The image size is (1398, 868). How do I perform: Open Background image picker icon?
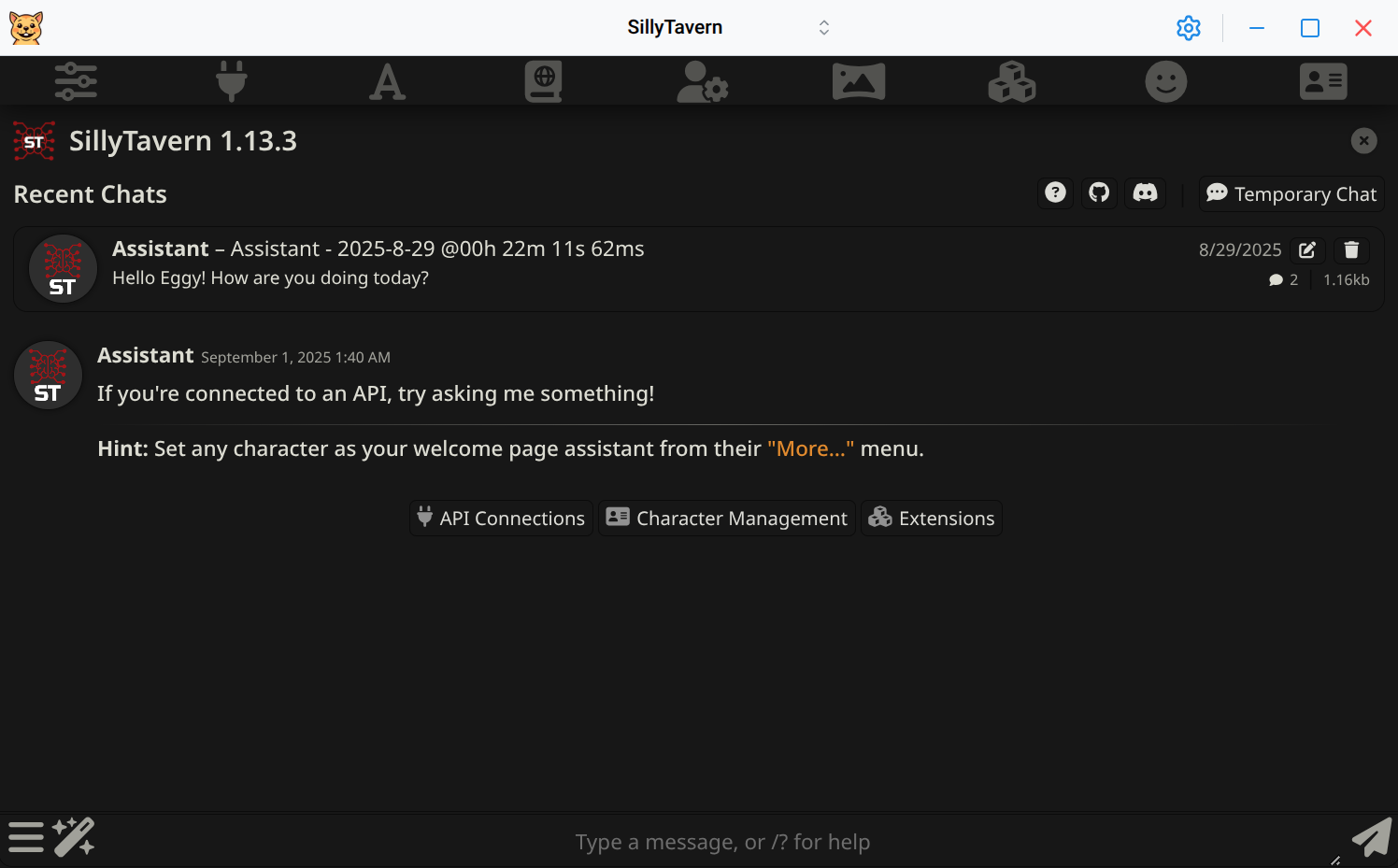point(859,81)
